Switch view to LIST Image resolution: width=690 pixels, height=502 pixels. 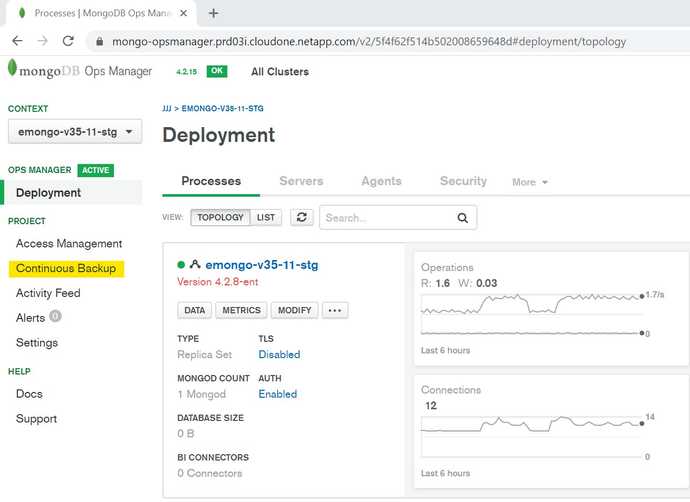266,217
